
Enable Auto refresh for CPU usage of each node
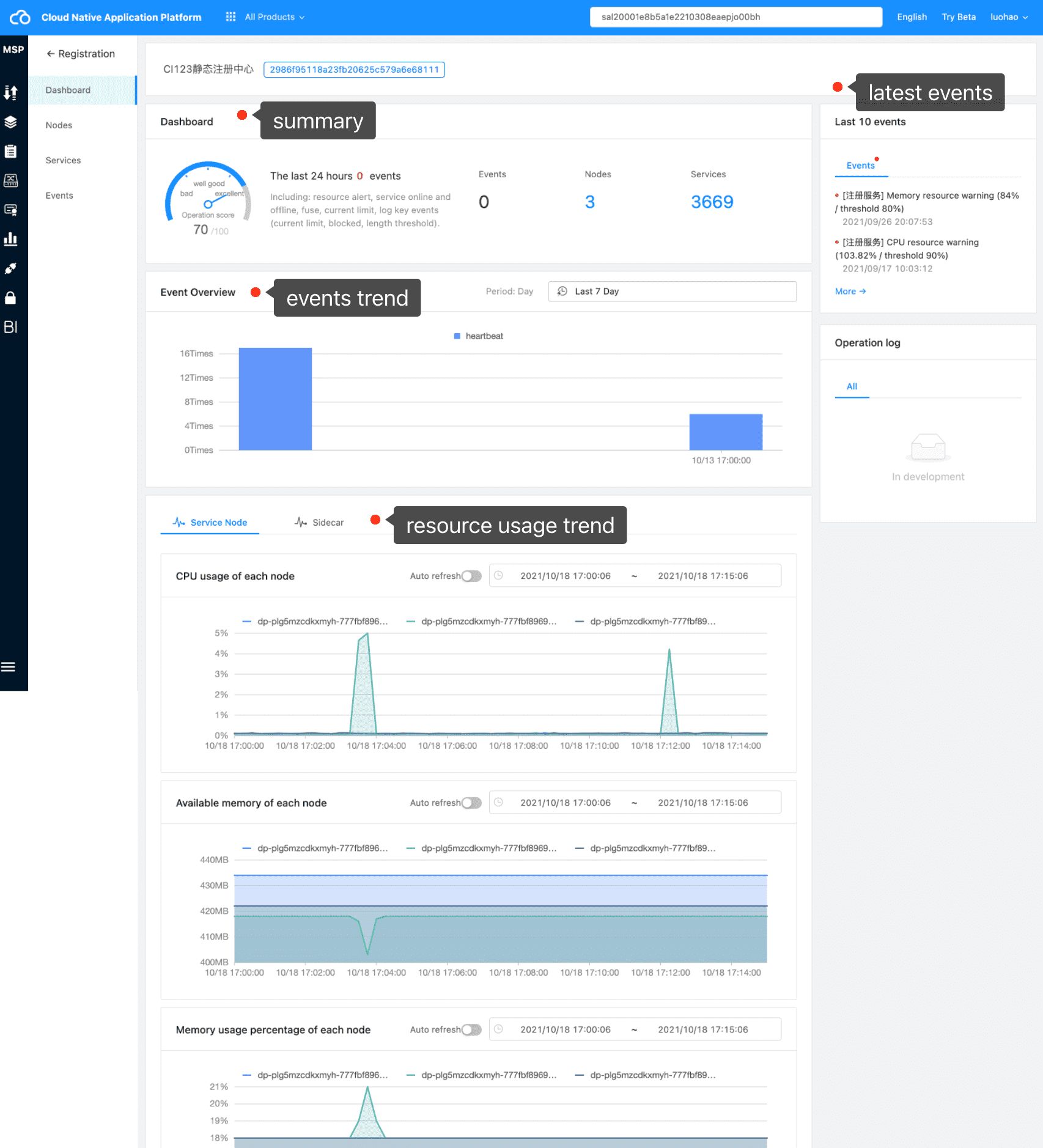click(471, 576)
